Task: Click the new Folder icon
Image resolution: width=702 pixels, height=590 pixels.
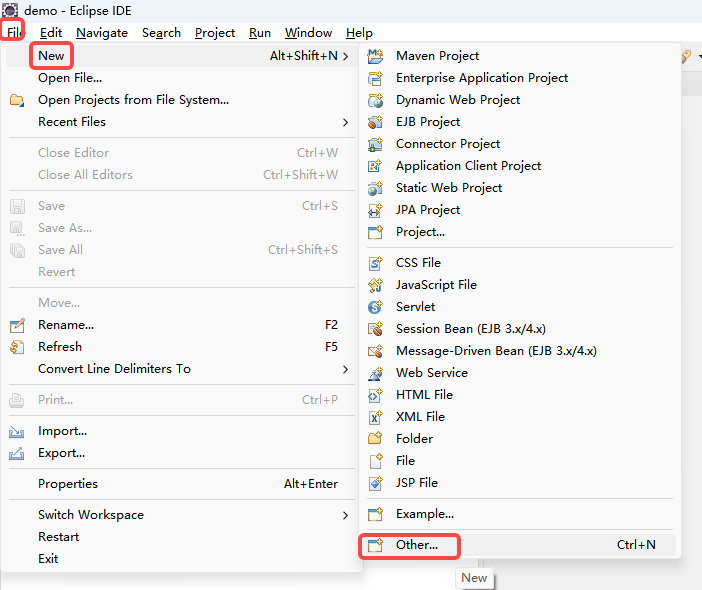Action: 375,439
